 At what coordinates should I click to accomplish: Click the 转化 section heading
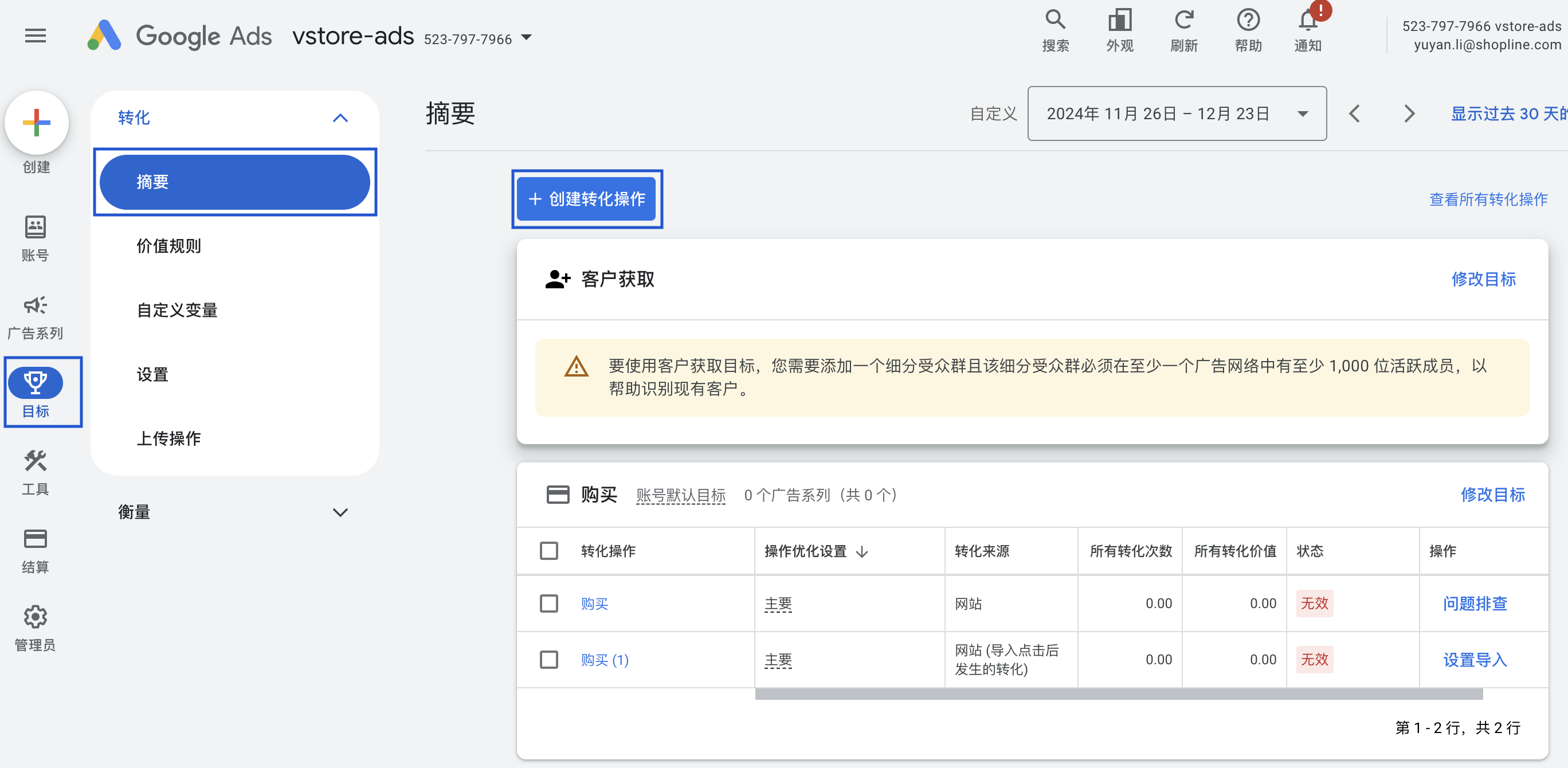click(134, 117)
